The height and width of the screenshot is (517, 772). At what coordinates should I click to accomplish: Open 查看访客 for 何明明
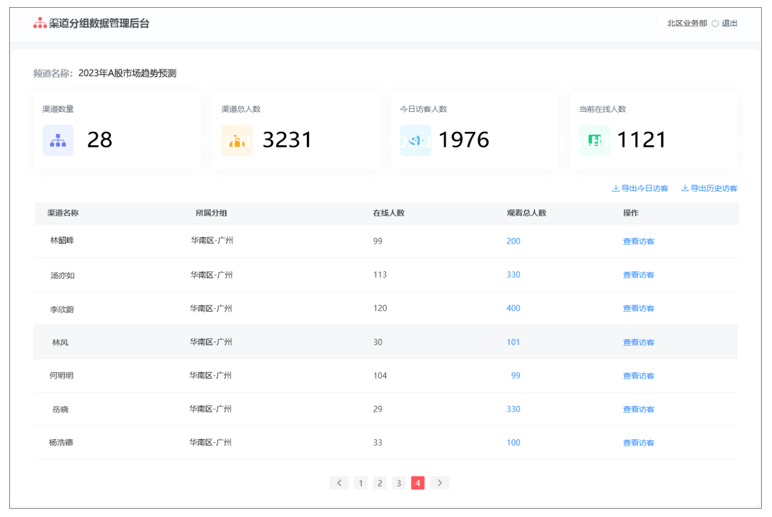coord(639,376)
